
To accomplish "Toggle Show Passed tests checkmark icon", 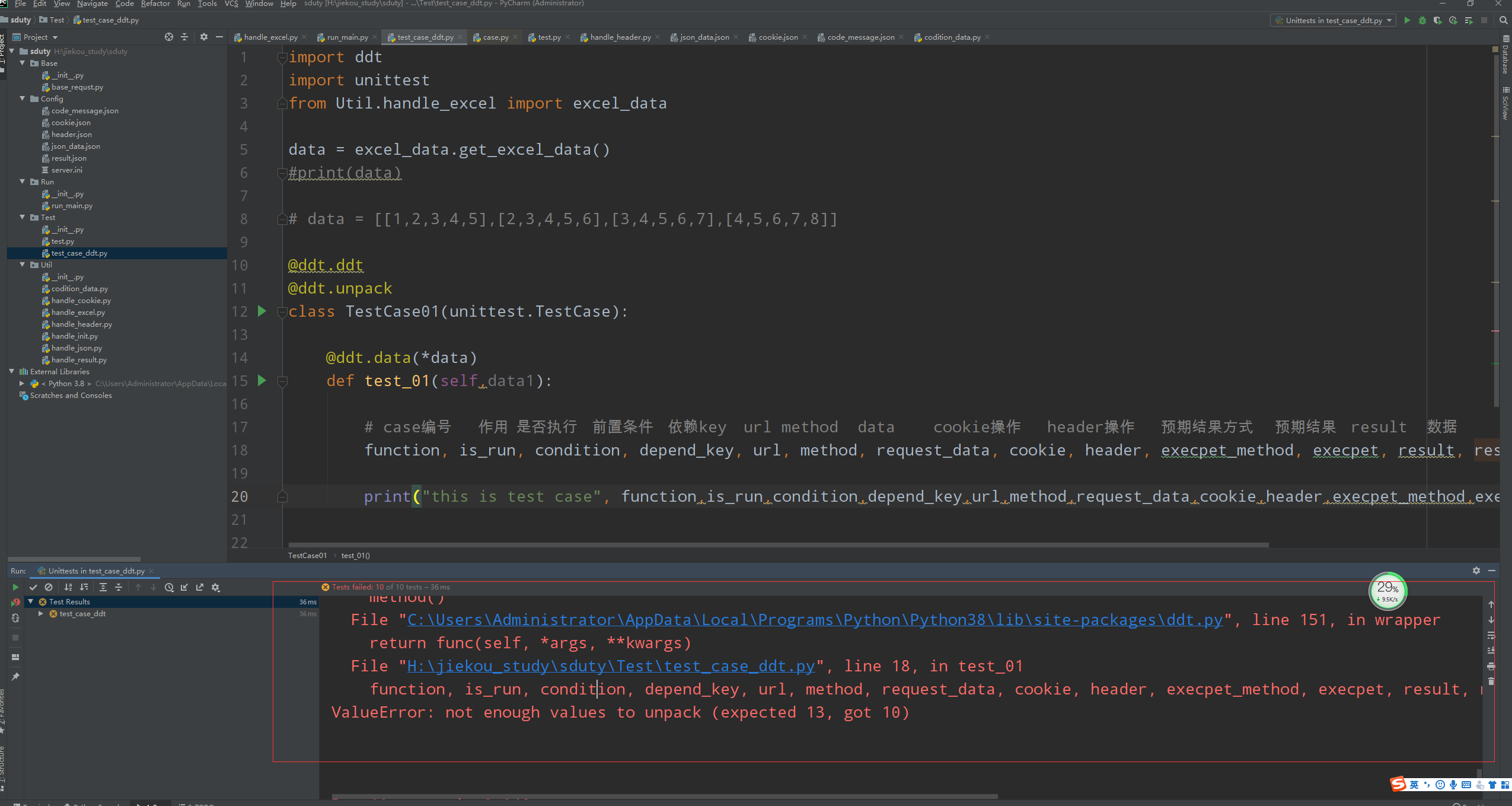I will (x=33, y=587).
